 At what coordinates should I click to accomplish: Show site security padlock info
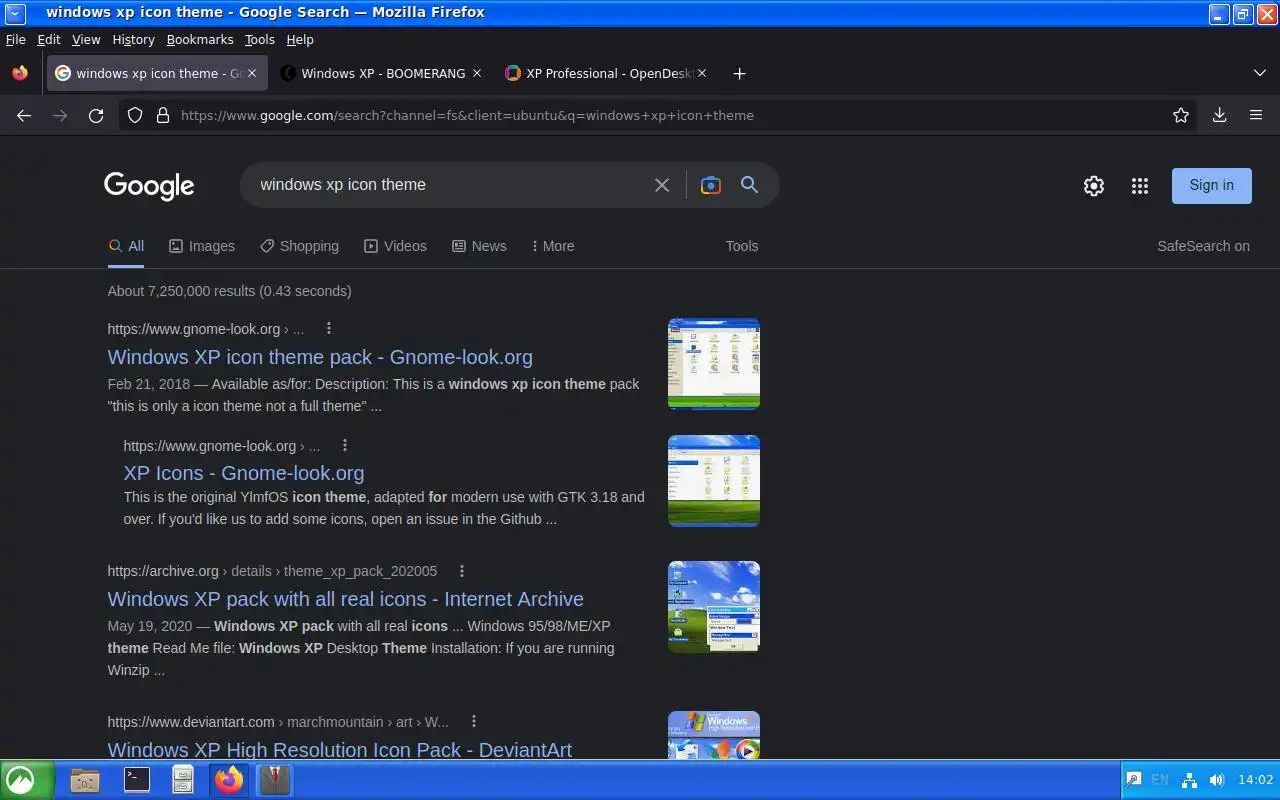[x=163, y=115]
